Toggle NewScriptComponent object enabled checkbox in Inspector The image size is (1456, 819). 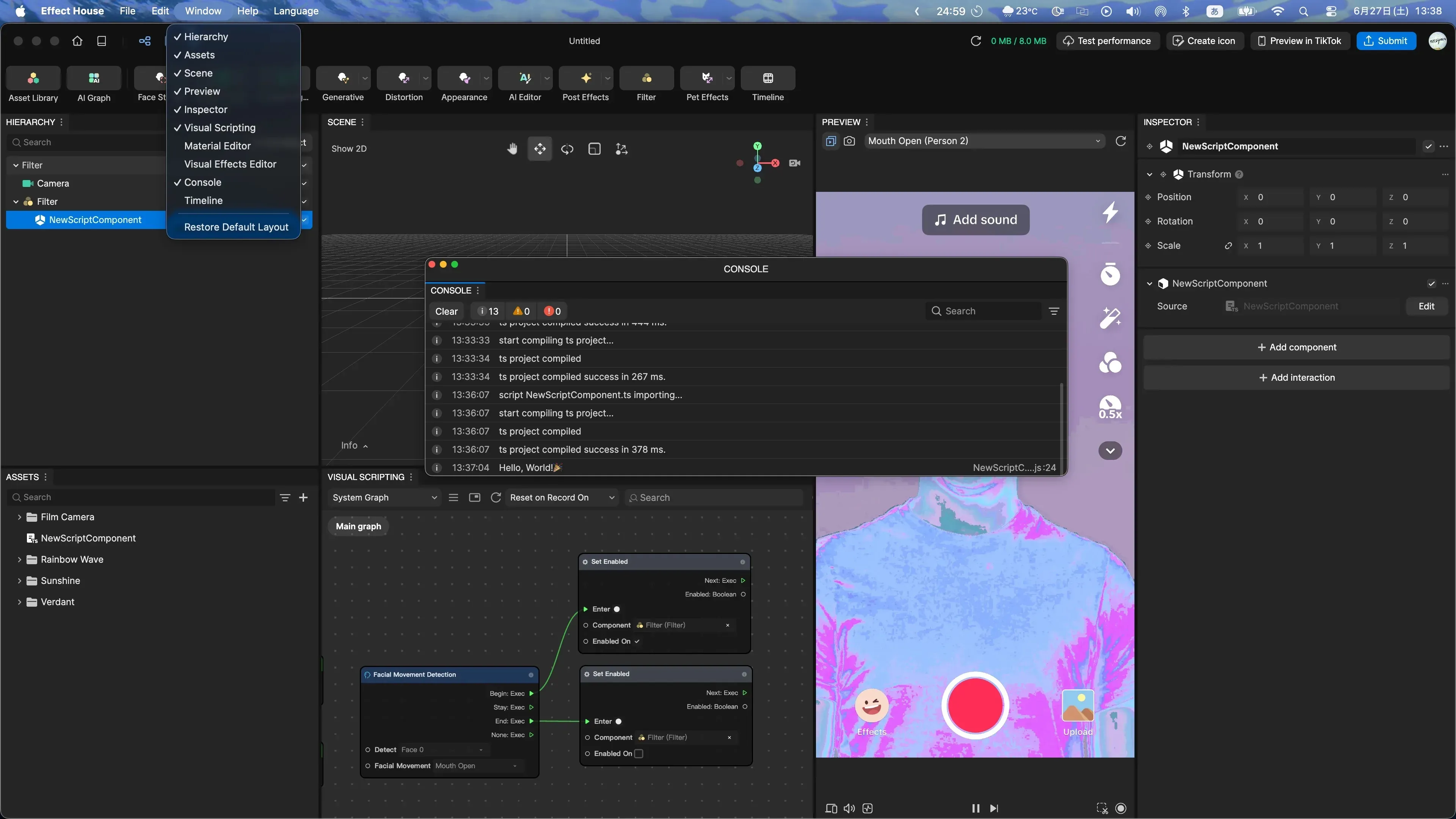tap(1428, 146)
